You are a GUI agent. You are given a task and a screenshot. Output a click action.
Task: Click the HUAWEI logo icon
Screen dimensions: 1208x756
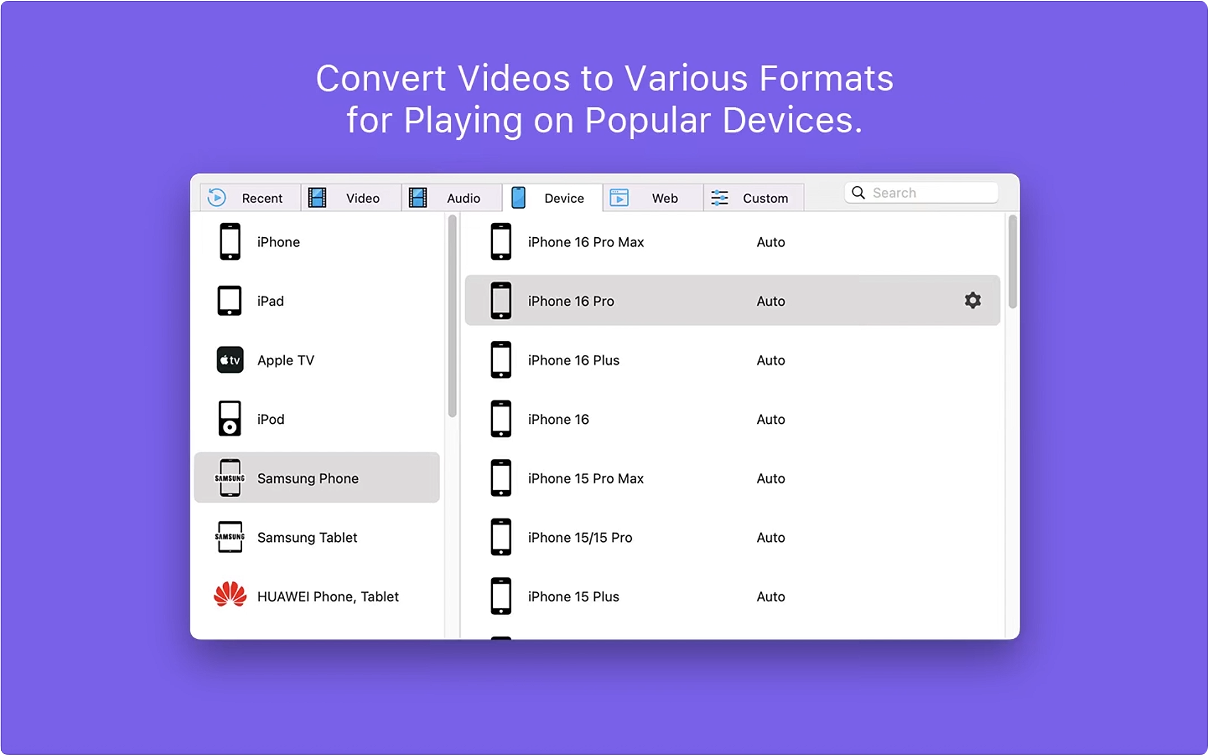230,596
